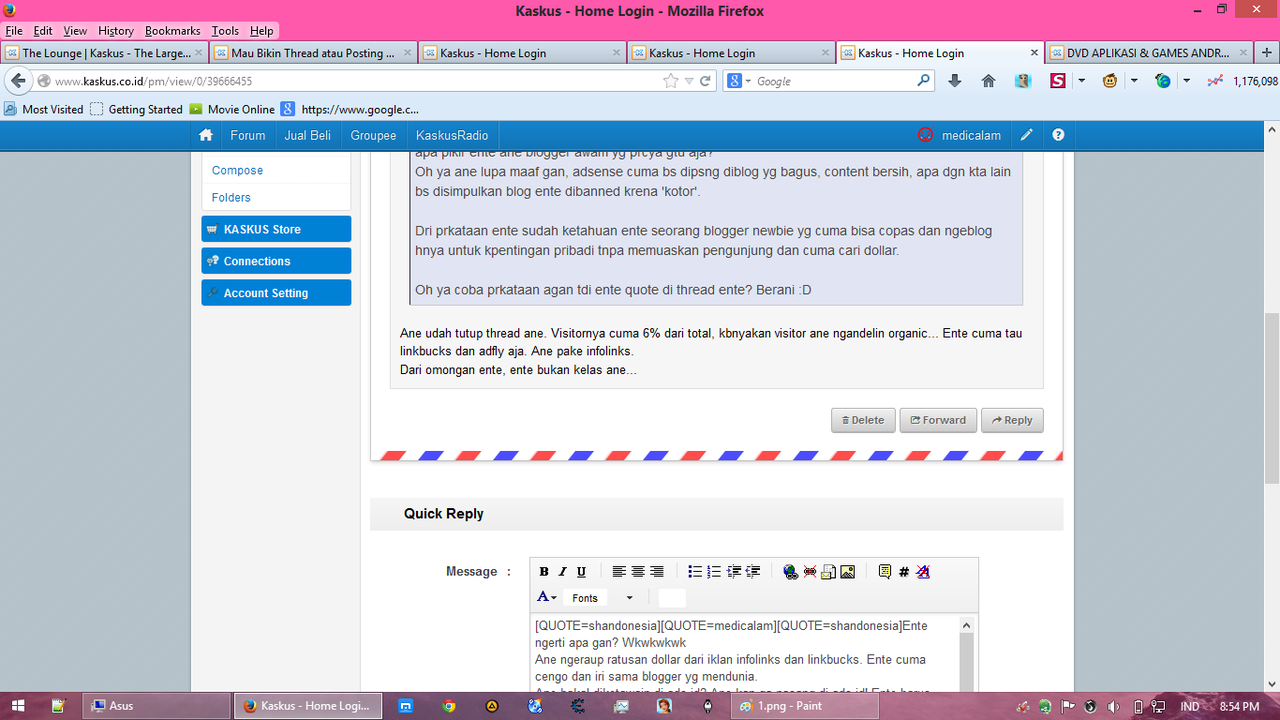Open the Fonts dropdown
This screenshot has width=1280, height=720.
click(602, 598)
